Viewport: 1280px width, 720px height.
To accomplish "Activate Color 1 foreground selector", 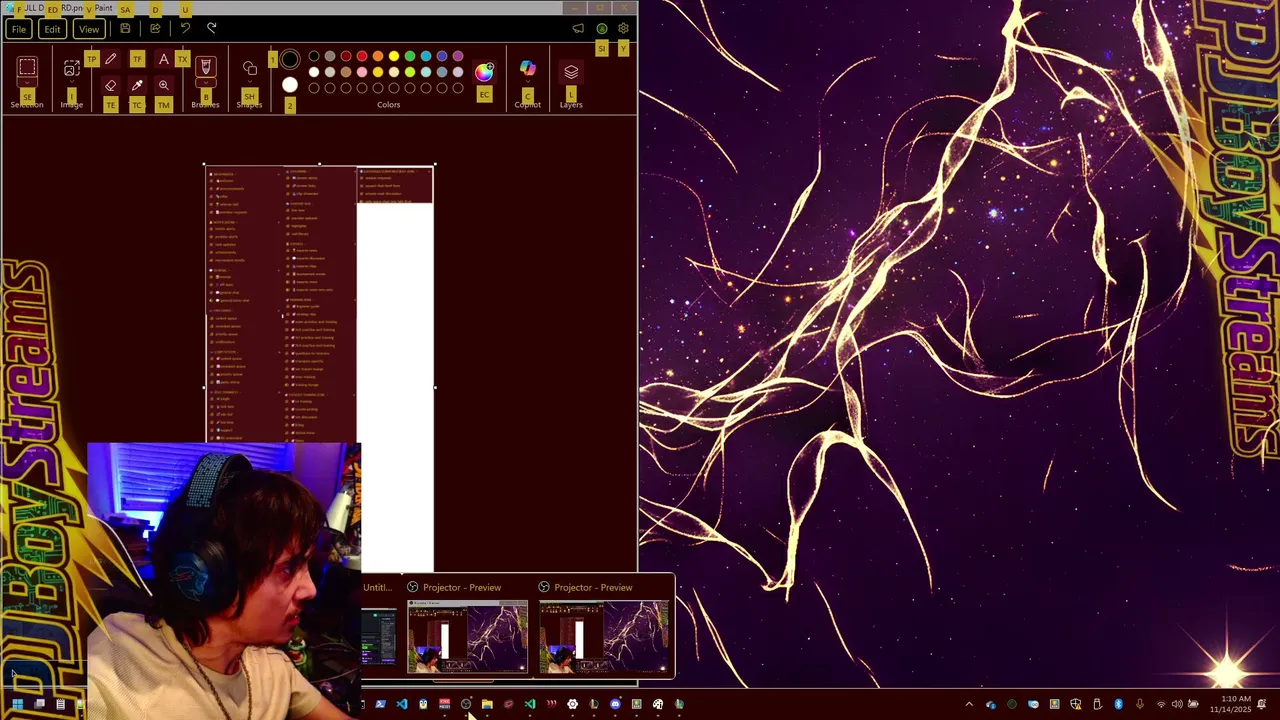I will click(x=290, y=59).
